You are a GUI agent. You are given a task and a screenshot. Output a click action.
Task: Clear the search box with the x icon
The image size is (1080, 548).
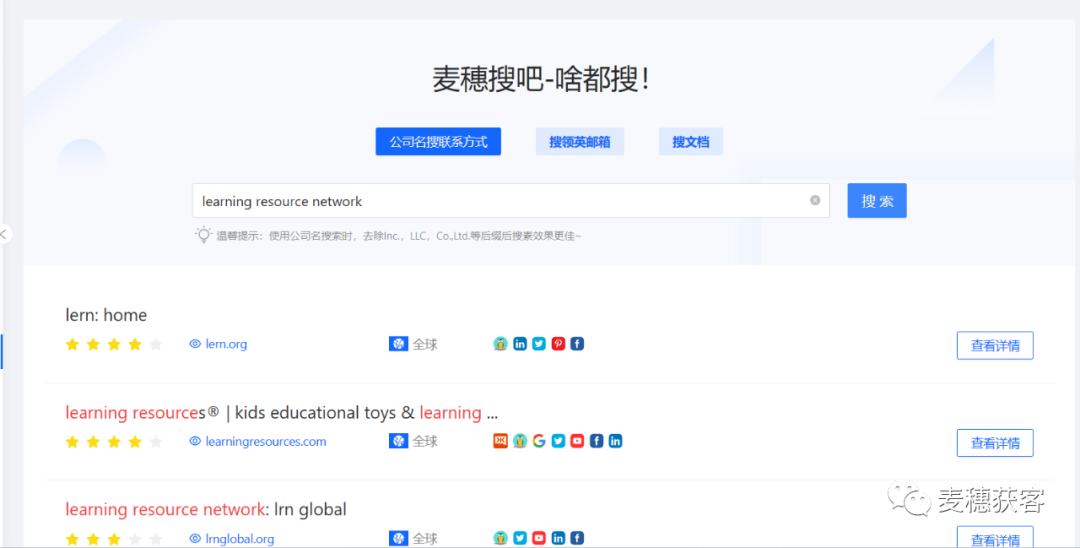click(815, 200)
